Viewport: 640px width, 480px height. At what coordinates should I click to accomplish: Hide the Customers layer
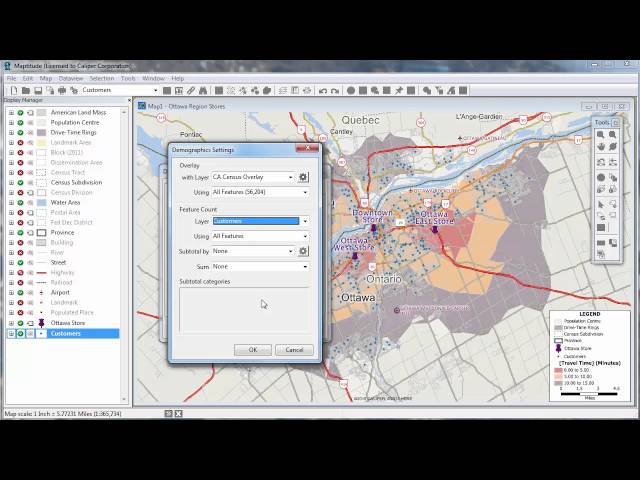tap(20, 333)
